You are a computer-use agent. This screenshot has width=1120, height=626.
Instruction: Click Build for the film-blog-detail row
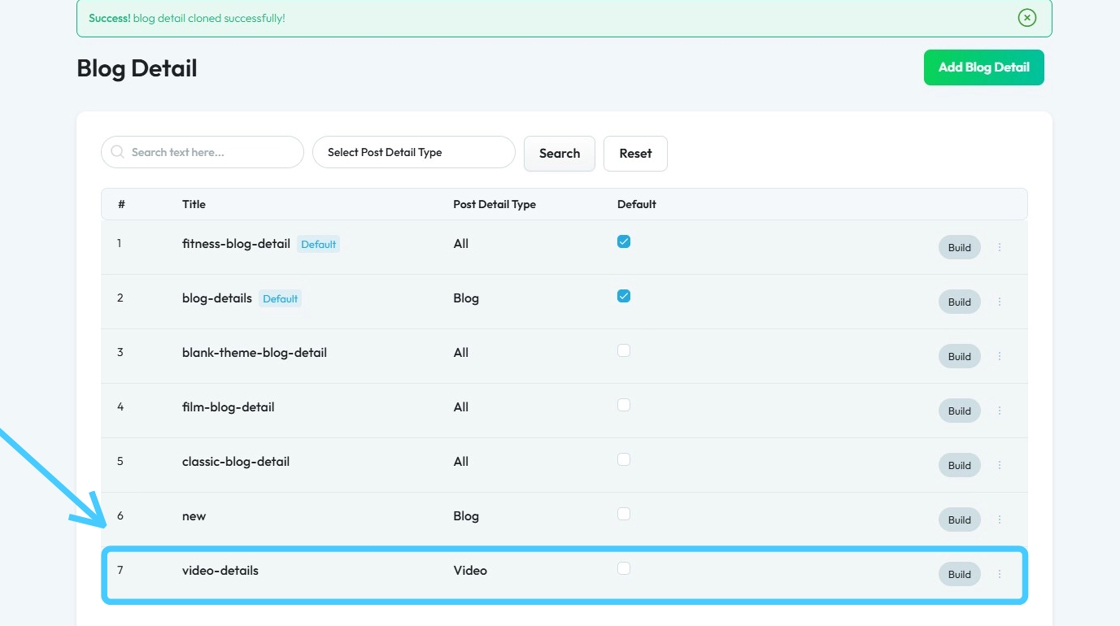coord(959,411)
